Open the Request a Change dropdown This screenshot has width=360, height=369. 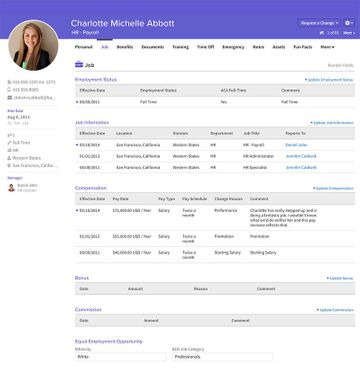click(x=319, y=23)
